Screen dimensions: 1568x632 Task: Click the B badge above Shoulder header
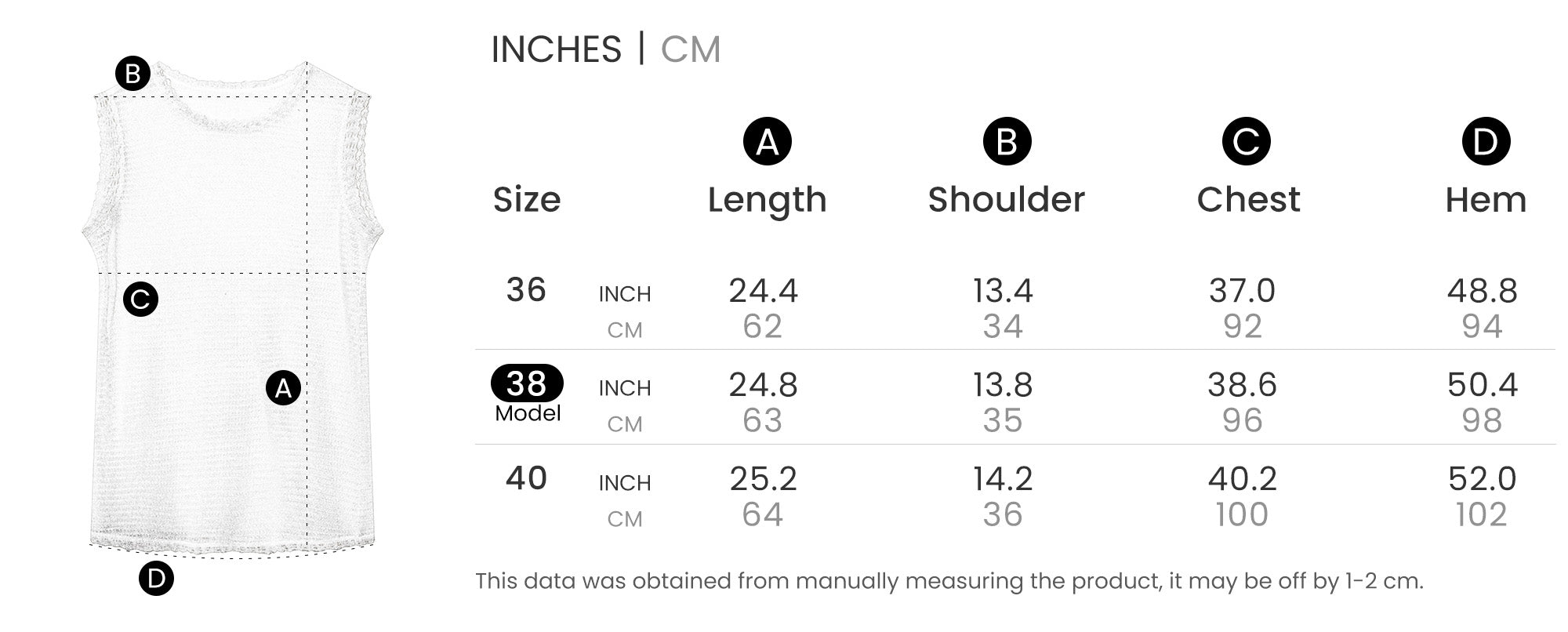click(x=1007, y=142)
